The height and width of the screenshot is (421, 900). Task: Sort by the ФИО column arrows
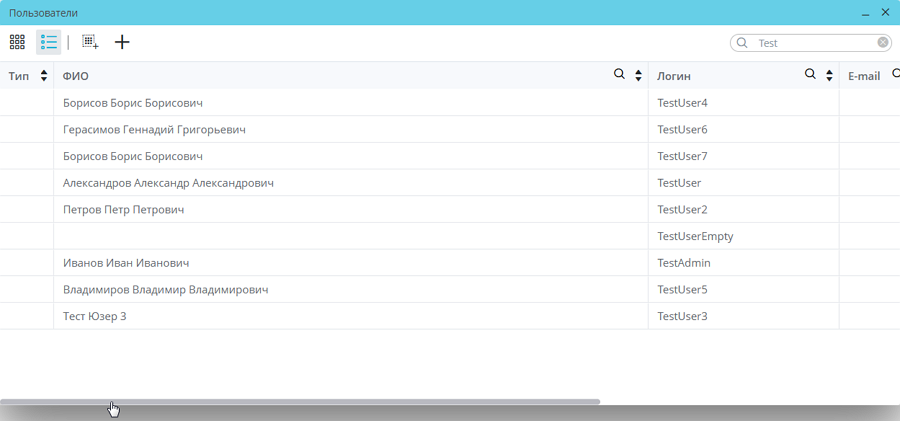click(x=638, y=76)
